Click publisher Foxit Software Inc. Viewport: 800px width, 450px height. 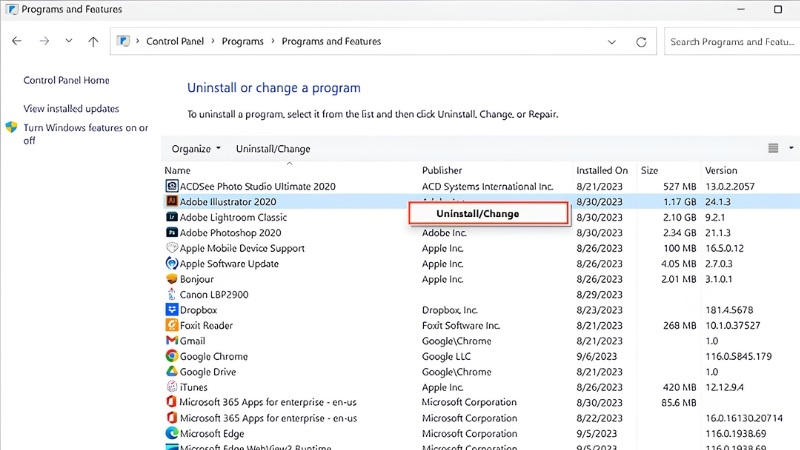[461, 325]
